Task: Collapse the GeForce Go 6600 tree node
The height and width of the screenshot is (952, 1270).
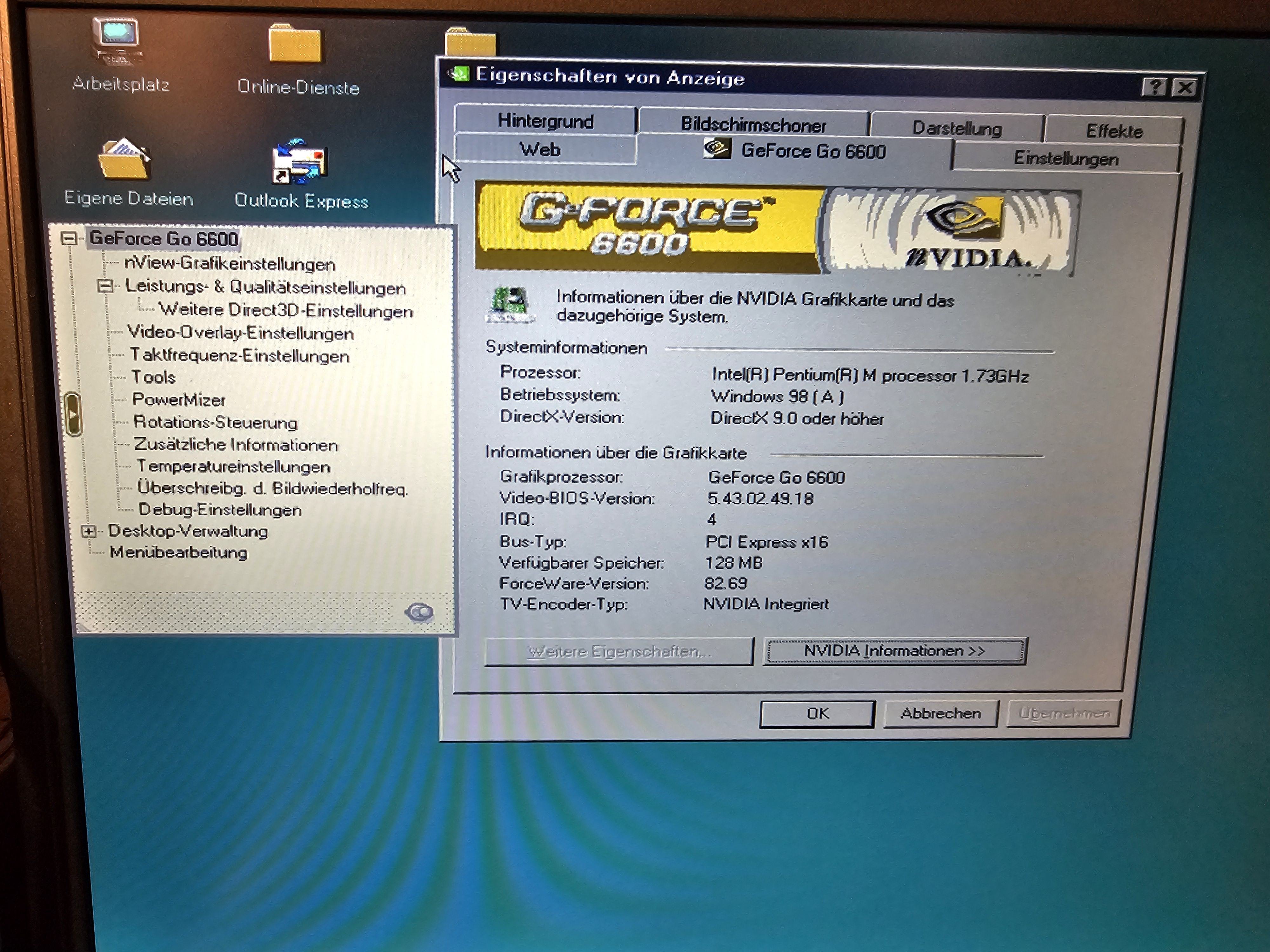Action: 69,238
